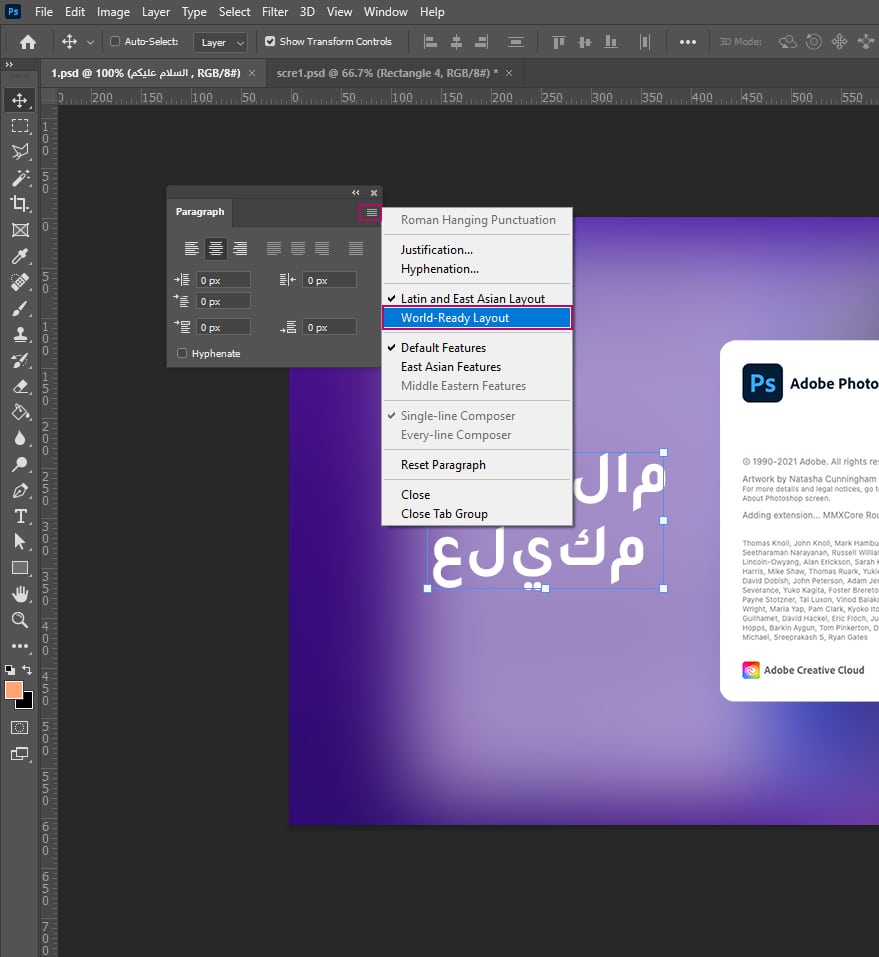This screenshot has width=879, height=957.
Task: Justify all in Paragraph panel
Action: tap(356, 248)
